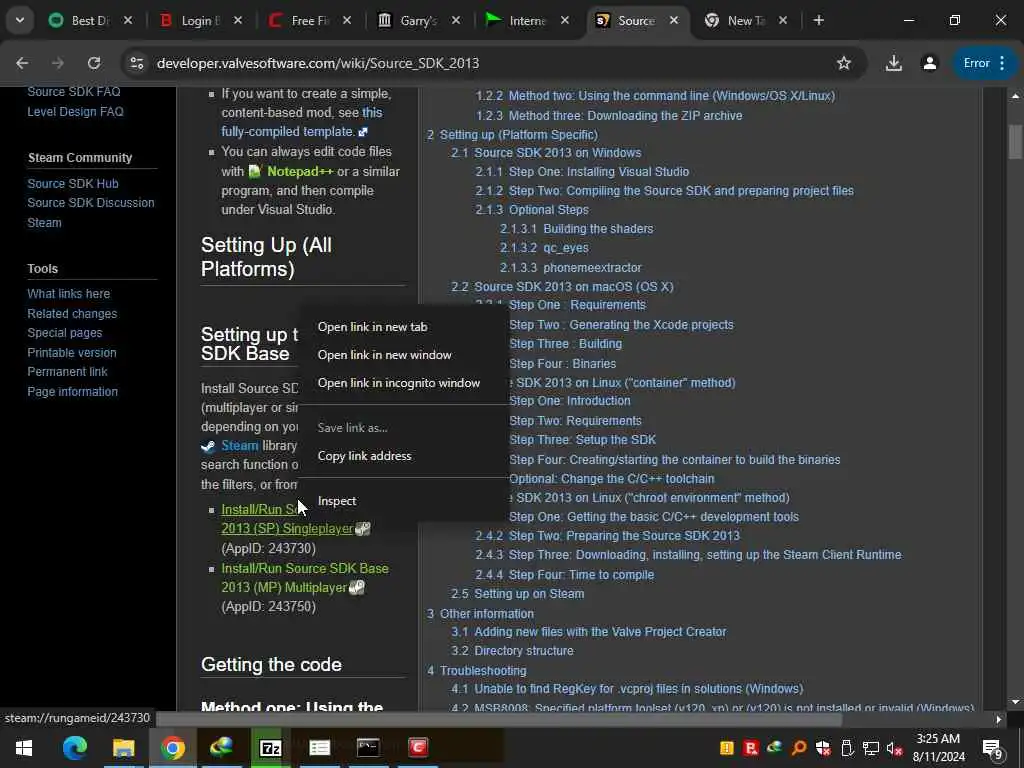The height and width of the screenshot is (768, 1024).
Task: Open the notification center icon
Action: 993,749
